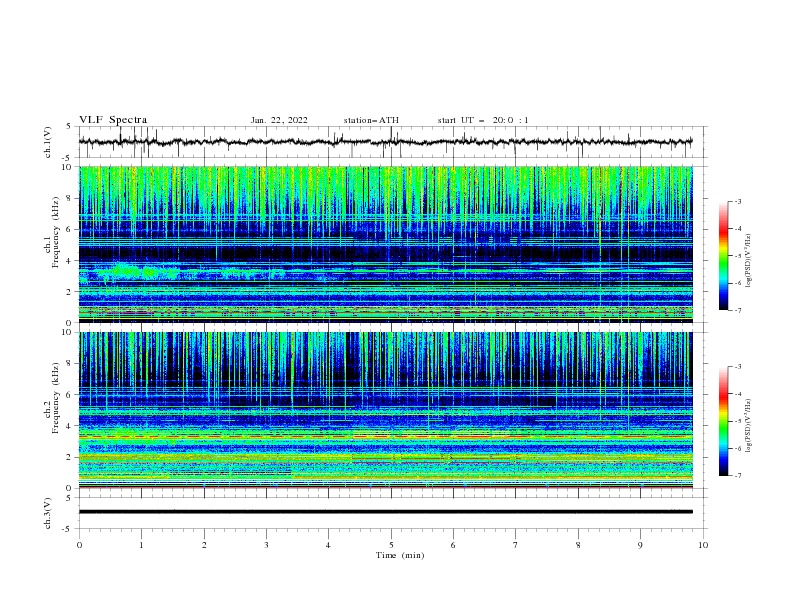Click the log(PSD) label beside ch.2 colorbar
This screenshot has height=612, width=792.
coord(749,426)
